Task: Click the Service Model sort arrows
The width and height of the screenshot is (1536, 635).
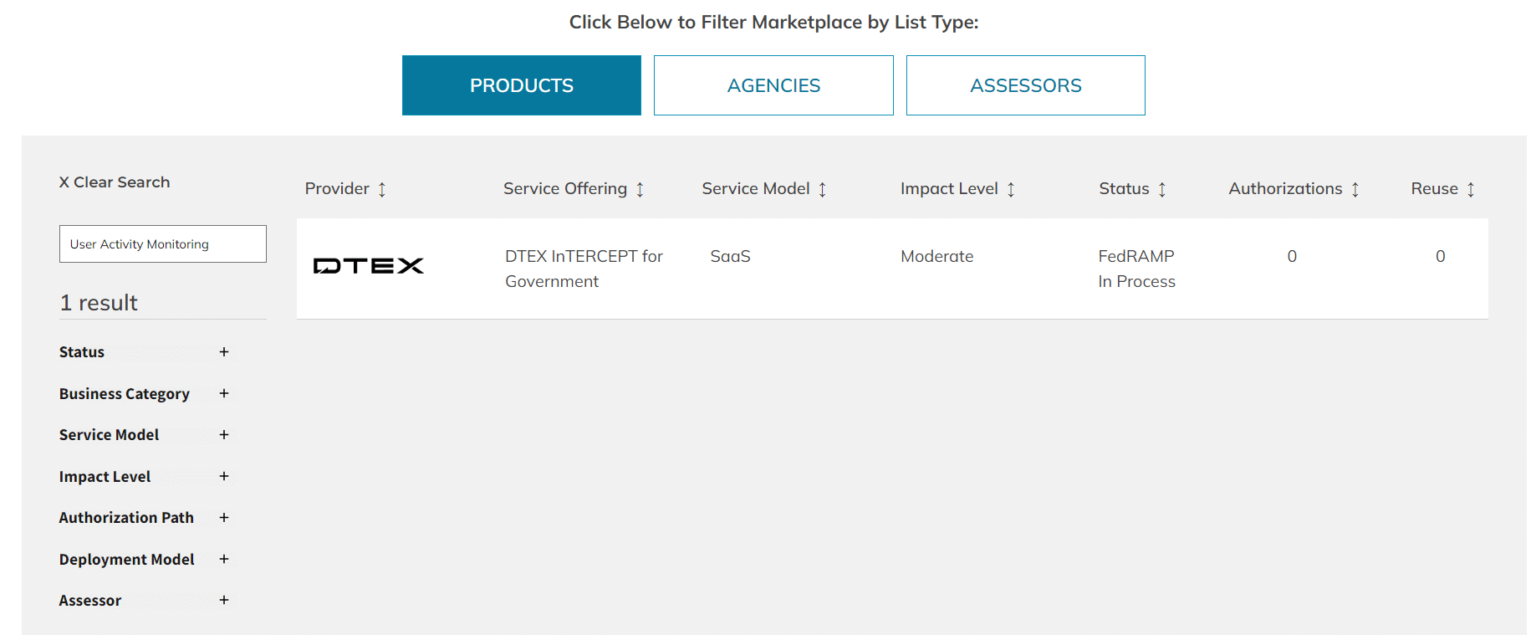Action: coord(823,189)
